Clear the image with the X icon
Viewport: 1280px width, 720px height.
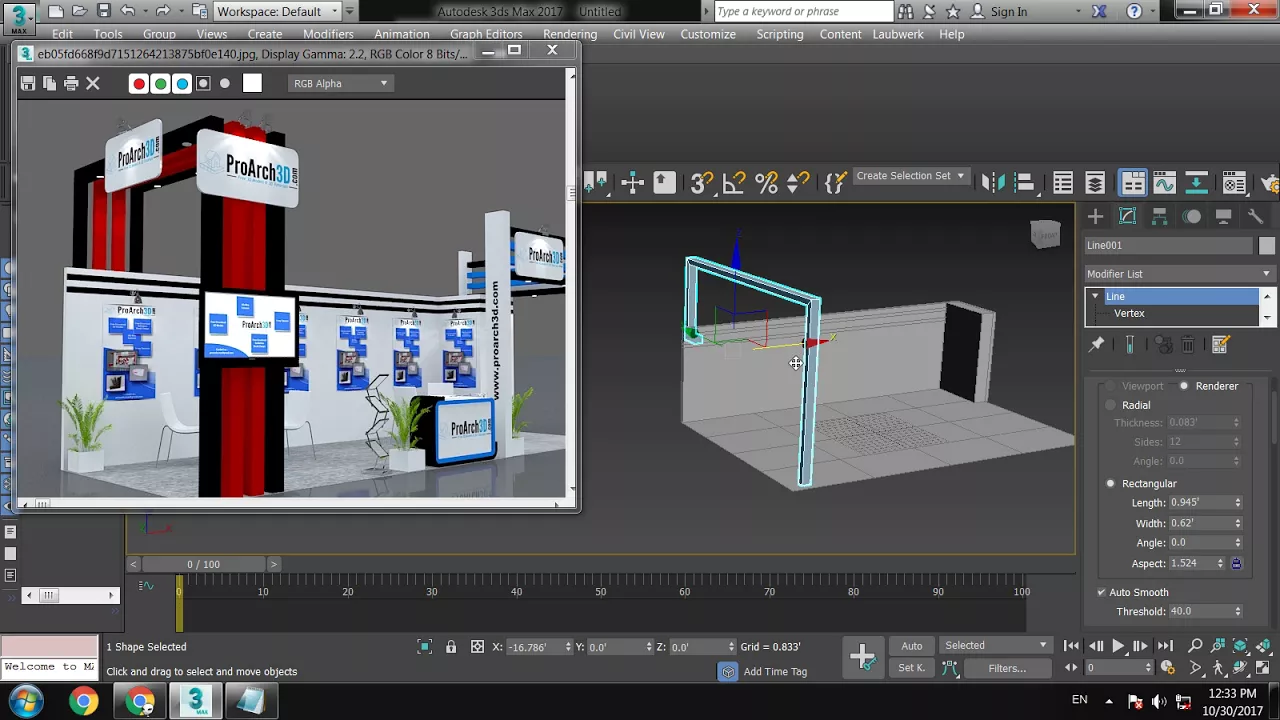tap(93, 84)
